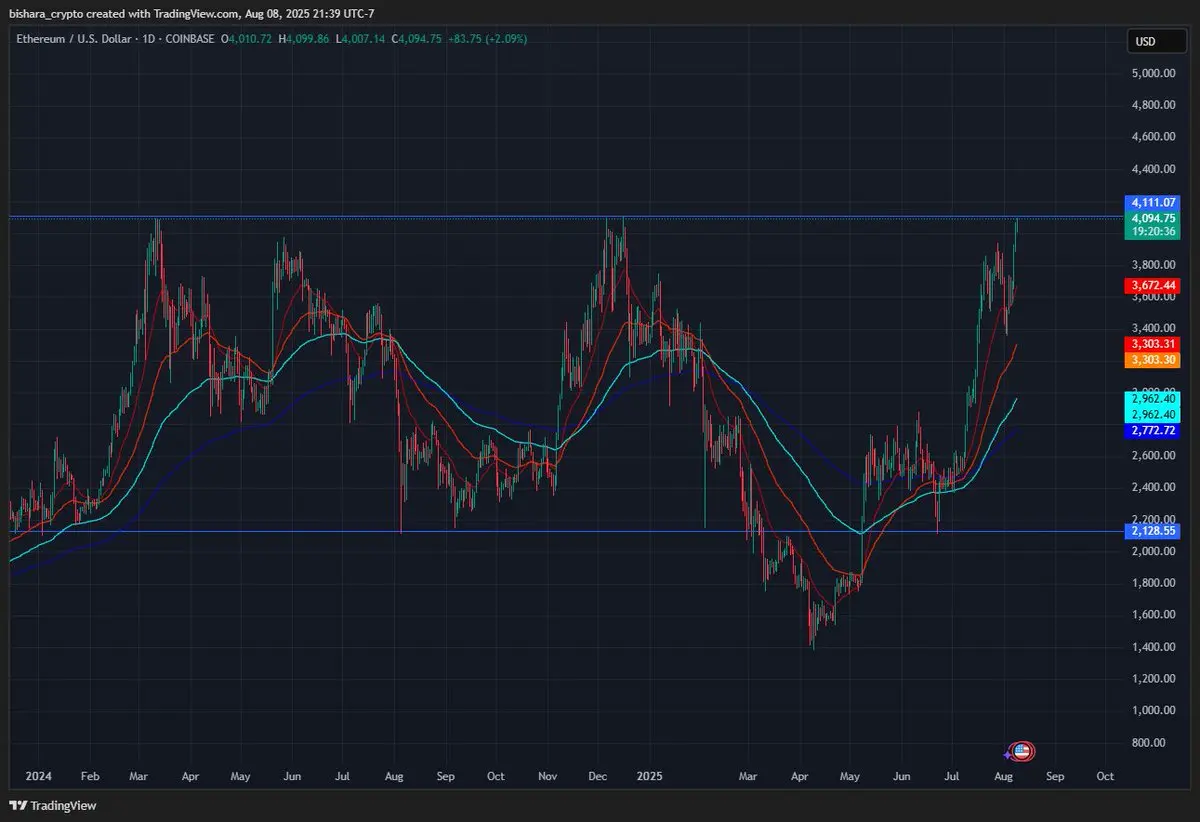Image resolution: width=1200 pixels, height=822 pixels.
Task: Click the purple sparkle icon beside the flag
Action: [1008, 754]
